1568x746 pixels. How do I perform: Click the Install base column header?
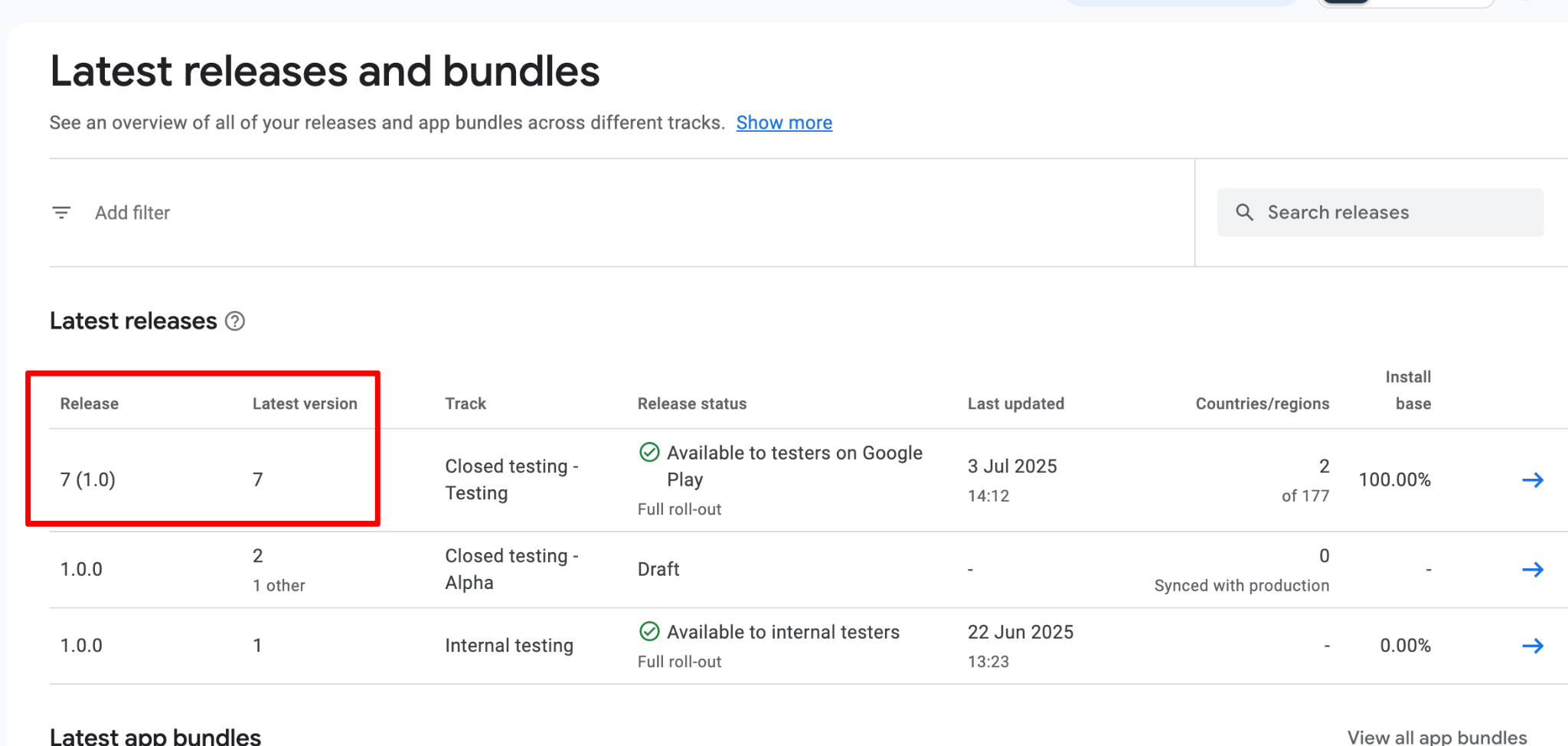click(1409, 390)
